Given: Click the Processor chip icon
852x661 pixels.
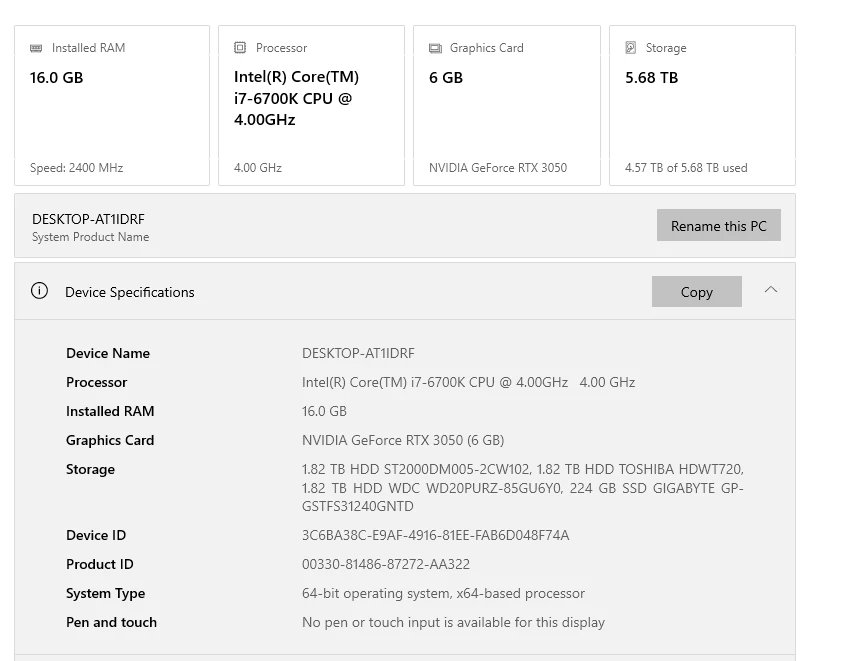Looking at the screenshot, I should tap(240, 48).
